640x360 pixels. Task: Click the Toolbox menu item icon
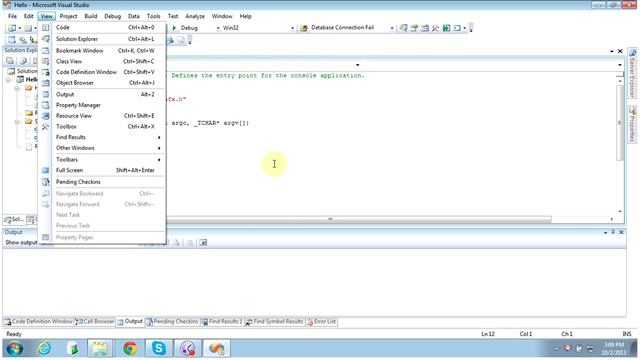click(x=46, y=127)
